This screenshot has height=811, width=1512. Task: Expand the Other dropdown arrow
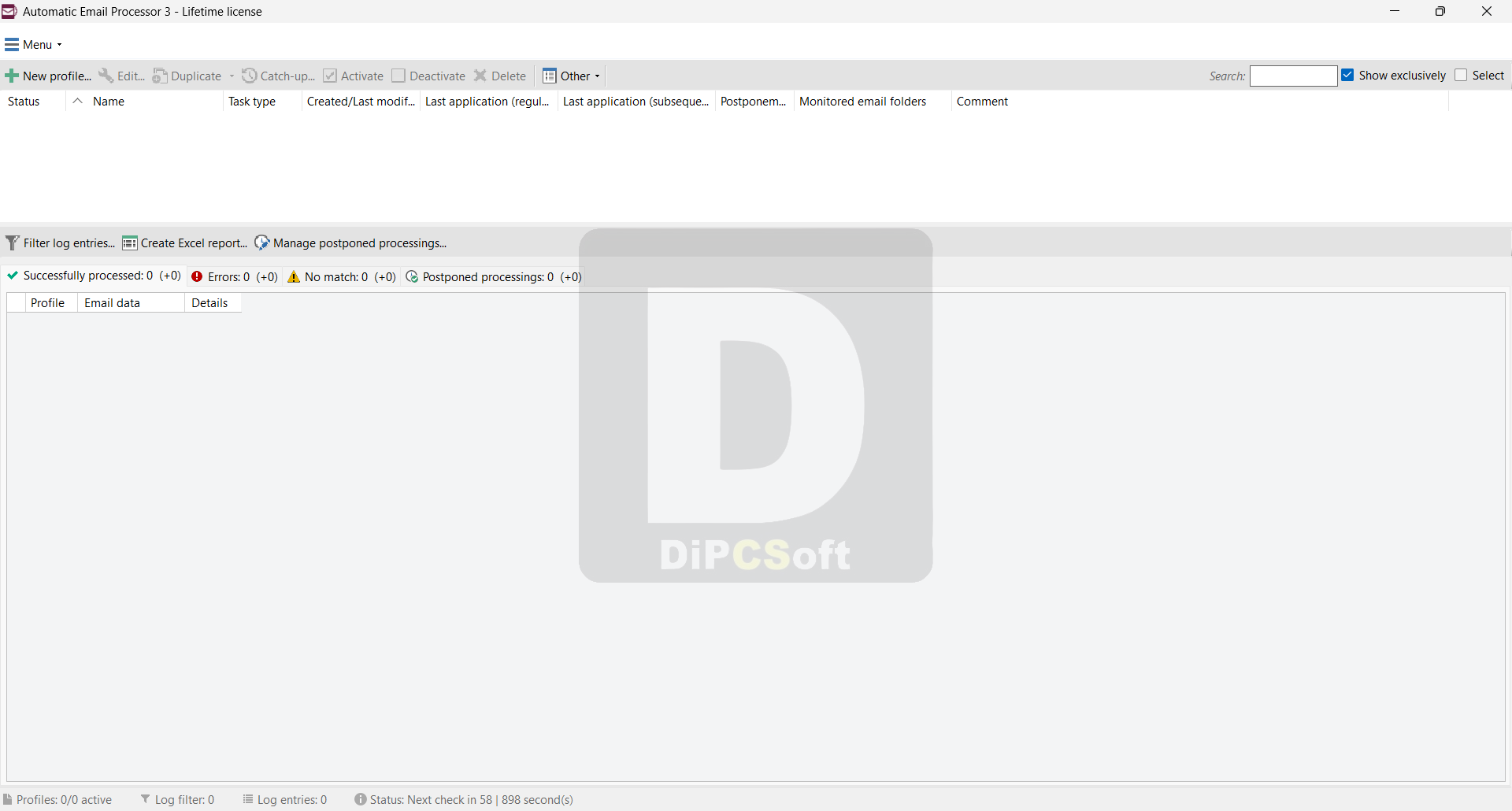(x=598, y=76)
